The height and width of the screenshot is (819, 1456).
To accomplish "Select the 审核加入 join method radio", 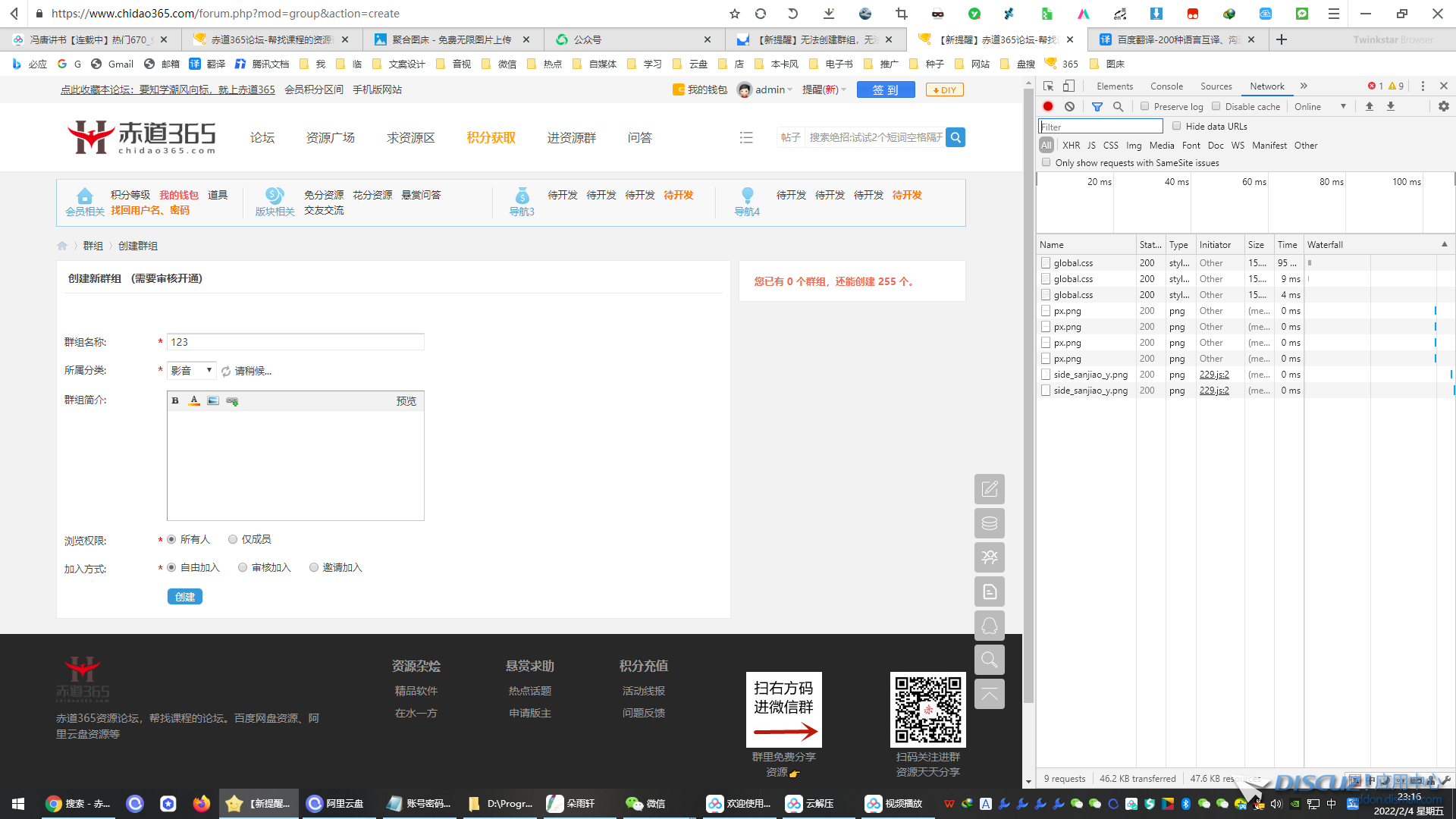I will coord(243,567).
